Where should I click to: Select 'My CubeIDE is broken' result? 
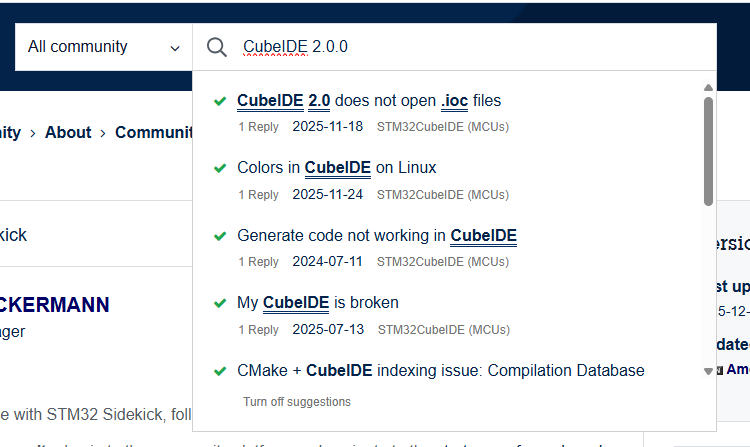[317, 303]
